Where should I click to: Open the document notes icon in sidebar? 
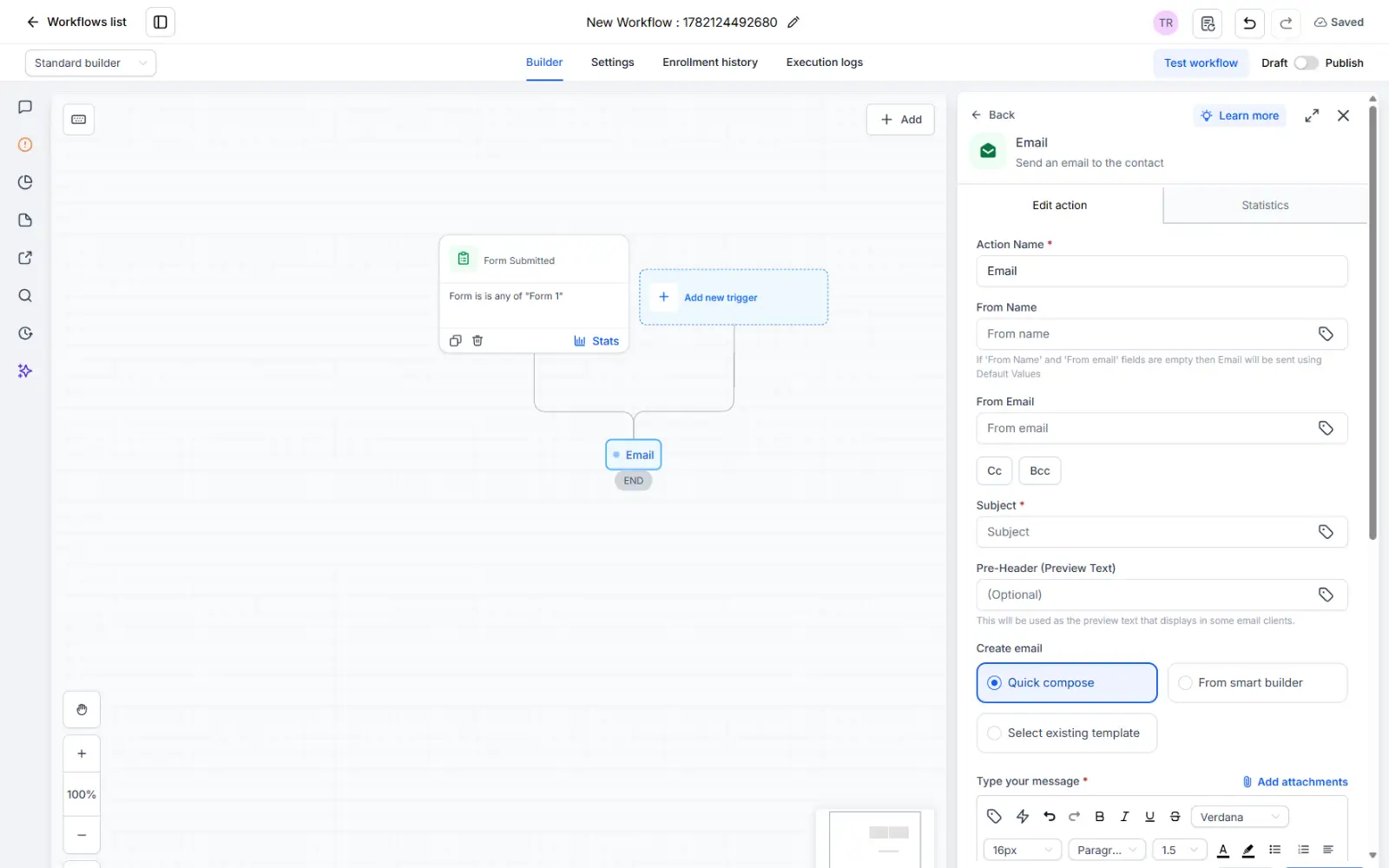(x=25, y=220)
